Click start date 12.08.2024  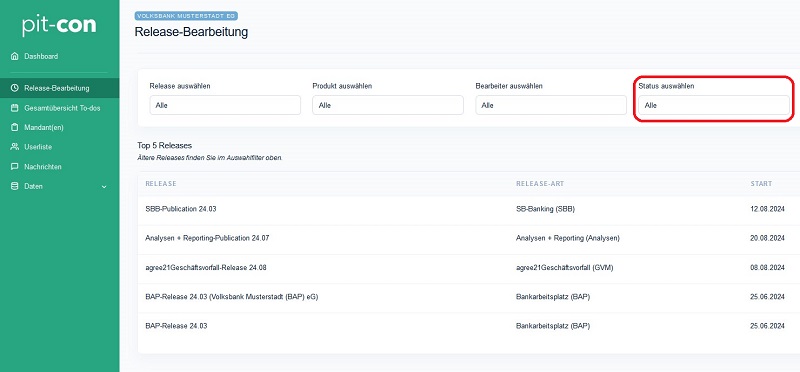point(767,209)
